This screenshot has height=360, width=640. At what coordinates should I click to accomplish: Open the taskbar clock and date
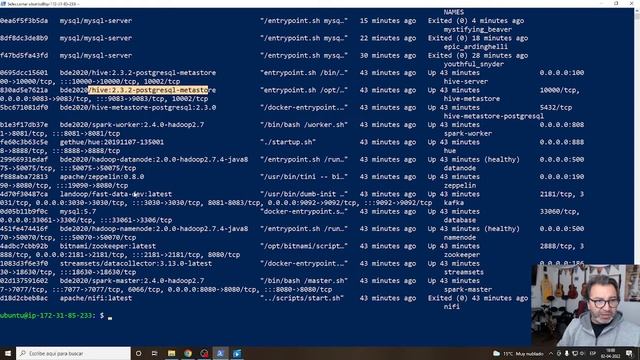[611, 353]
